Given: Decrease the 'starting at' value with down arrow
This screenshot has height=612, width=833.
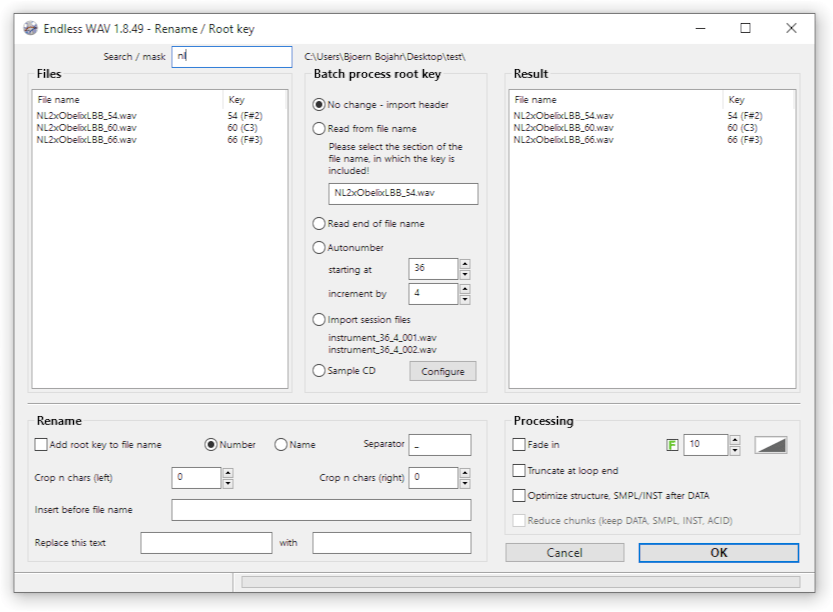Looking at the screenshot, I should [465, 274].
